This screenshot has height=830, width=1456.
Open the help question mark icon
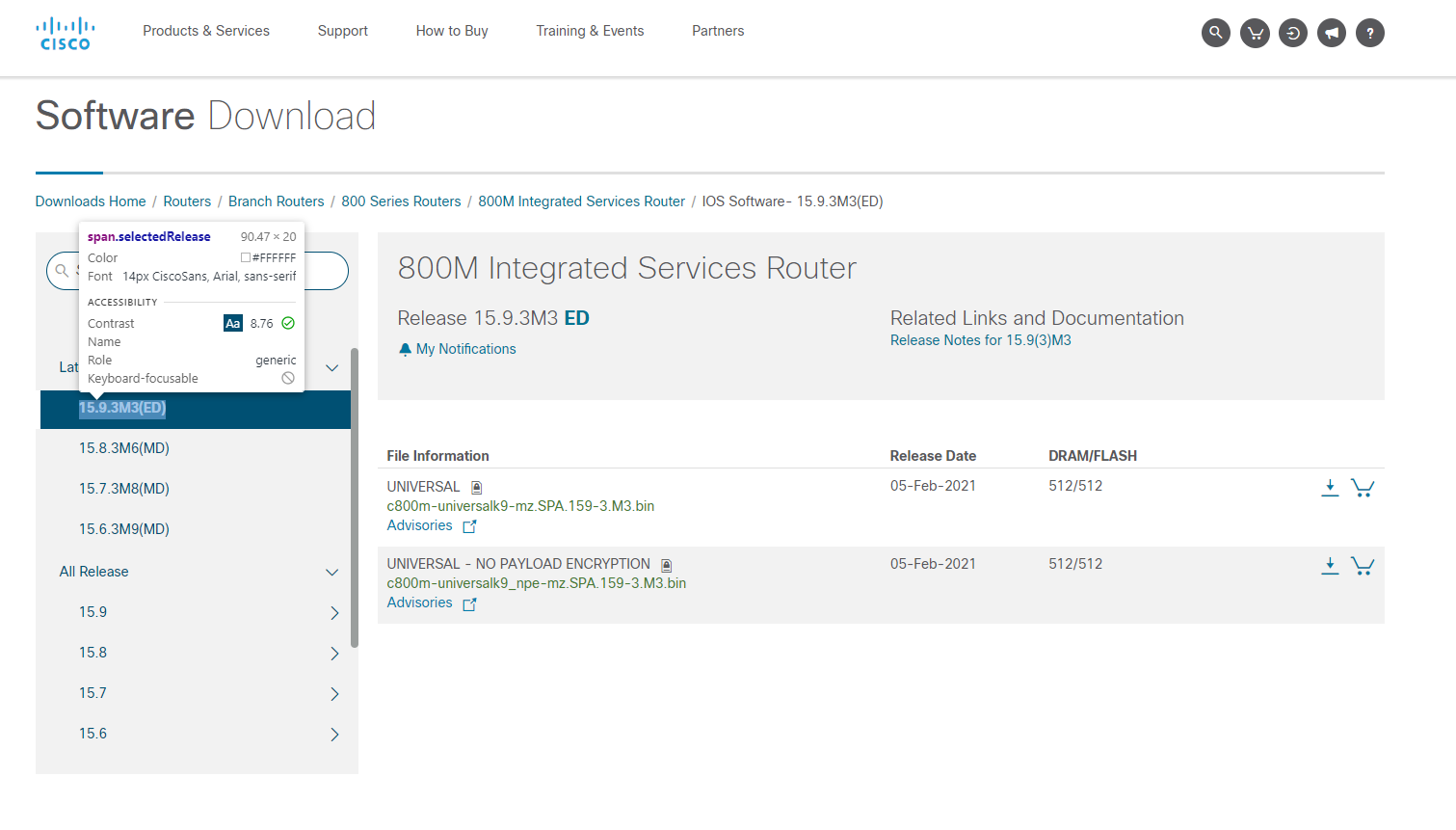point(1370,33)
